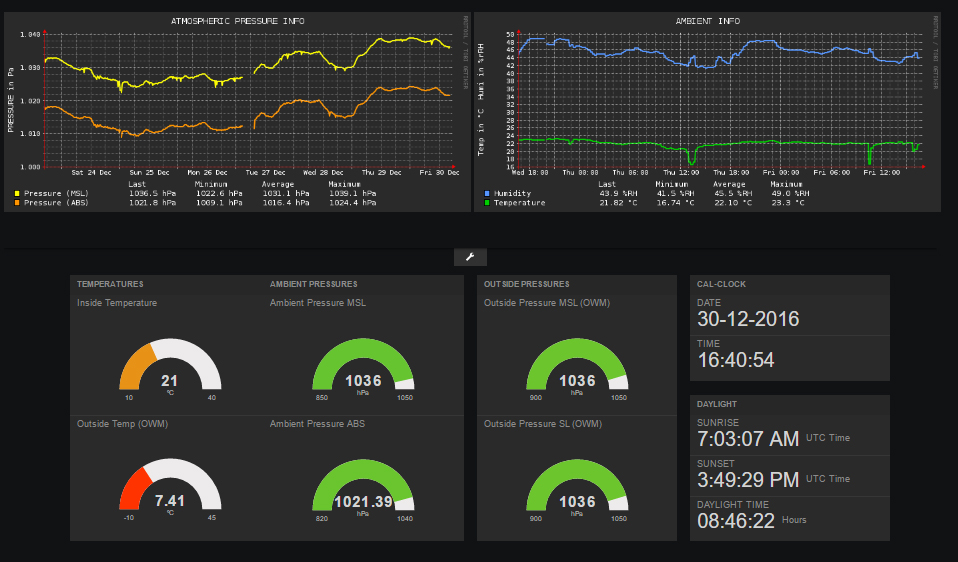Click the daylight time value 08:46:22
The height and width of the screenshot is (562, 958).
[736, 521]
